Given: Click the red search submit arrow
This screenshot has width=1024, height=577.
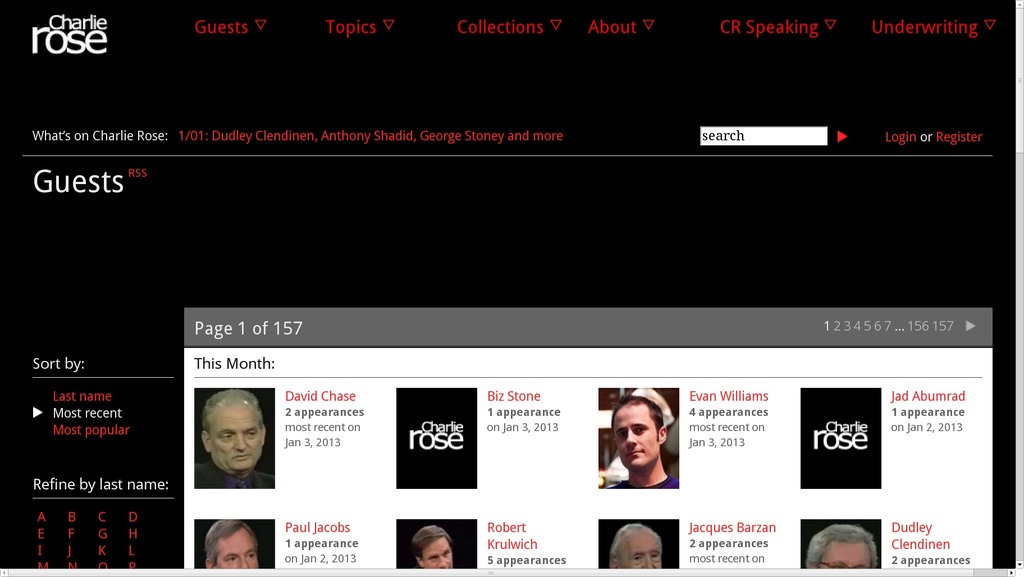Looking at the screenshot, I should pos(842,136).
